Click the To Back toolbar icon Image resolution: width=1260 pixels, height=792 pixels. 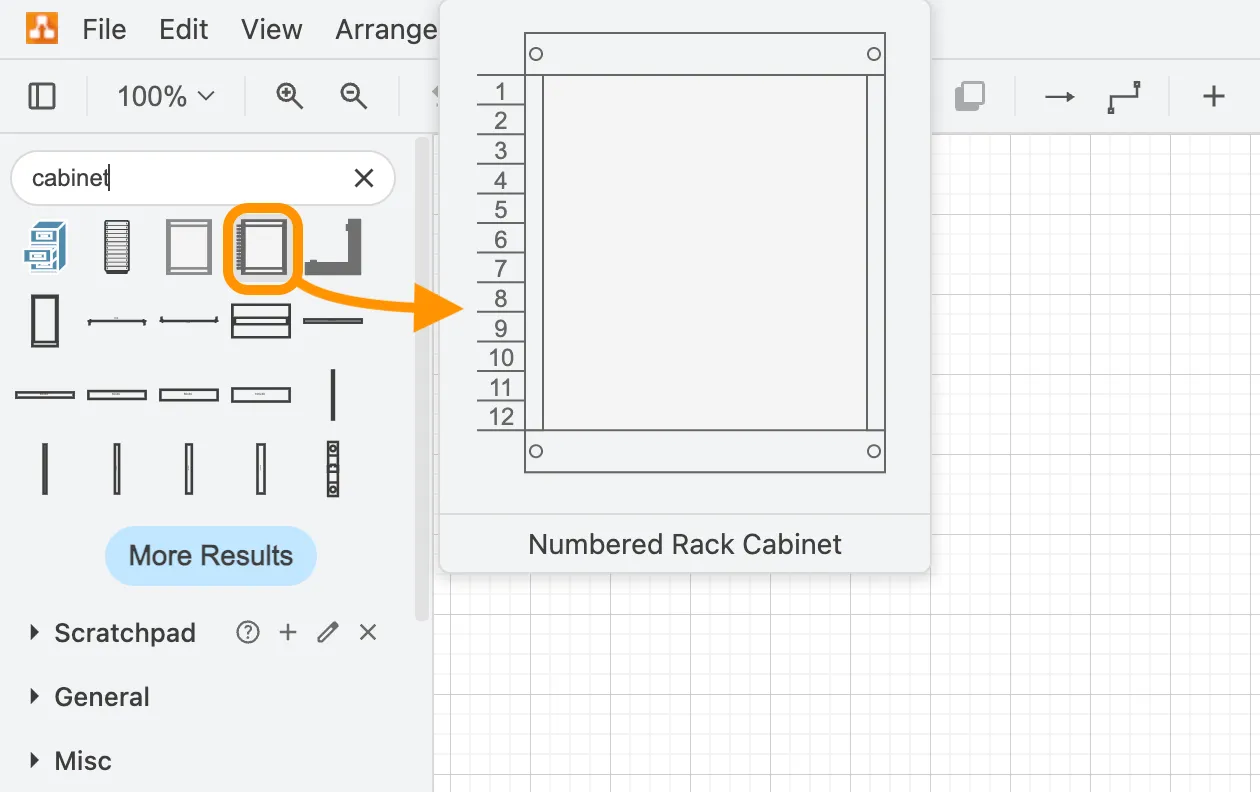click(x=969, y=96)
